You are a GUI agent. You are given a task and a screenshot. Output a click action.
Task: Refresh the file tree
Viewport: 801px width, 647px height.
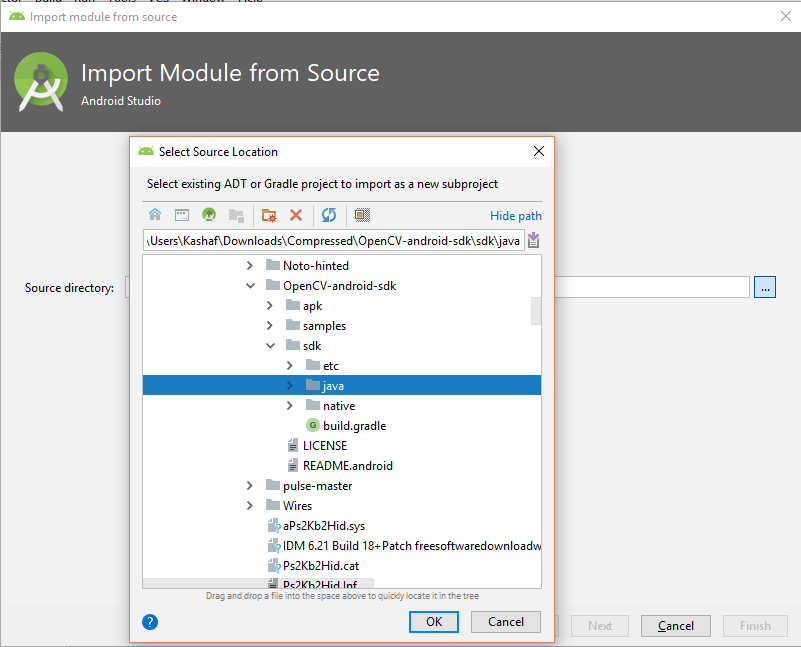coord(329,215)
